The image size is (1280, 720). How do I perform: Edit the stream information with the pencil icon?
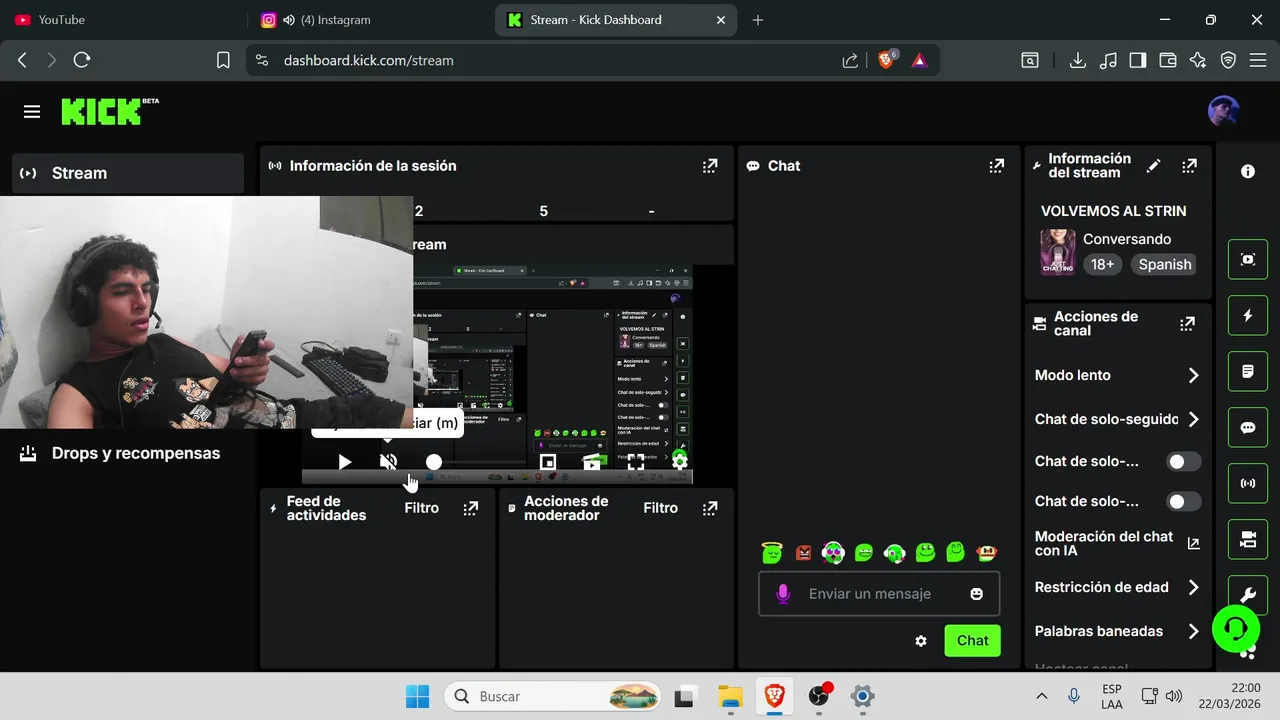[x=1153, y=166]
